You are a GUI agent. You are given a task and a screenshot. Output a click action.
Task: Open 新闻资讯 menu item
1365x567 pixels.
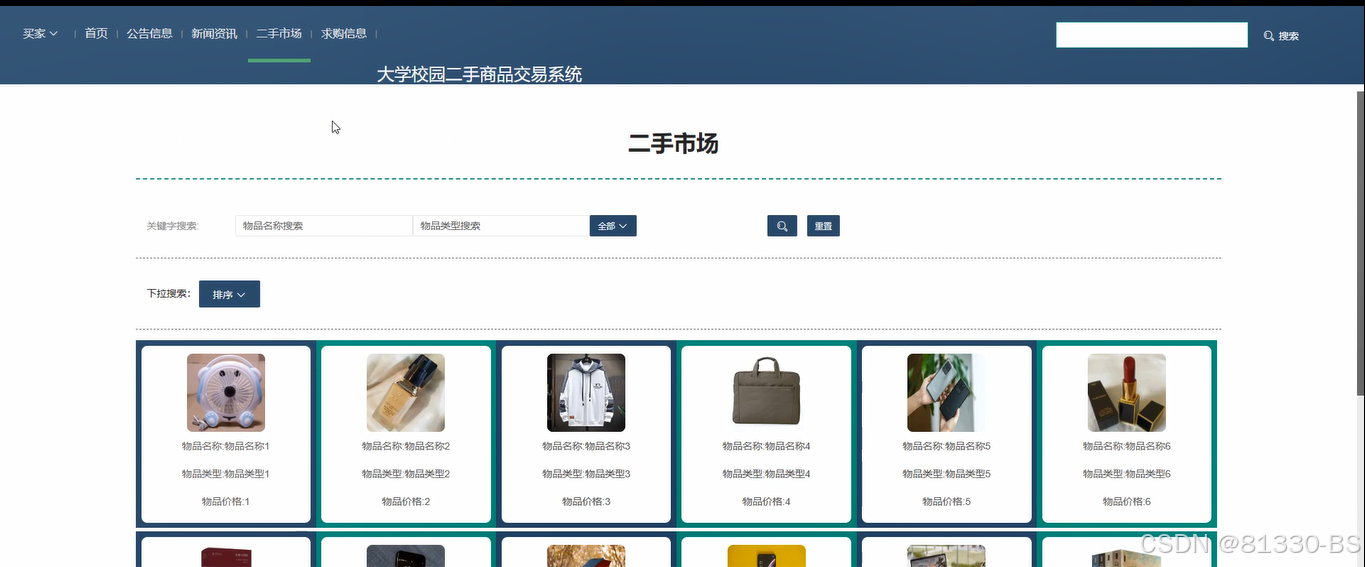(x=215, y=34)
